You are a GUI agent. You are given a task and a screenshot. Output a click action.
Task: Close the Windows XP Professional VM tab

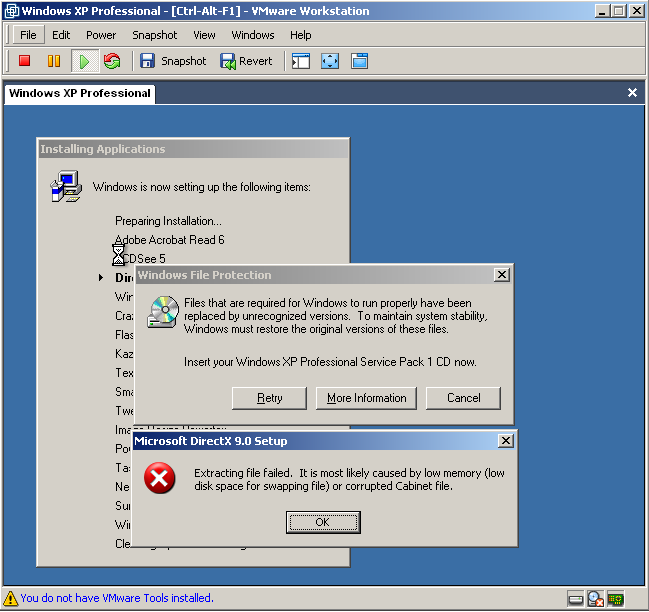[x=632, y=93]
